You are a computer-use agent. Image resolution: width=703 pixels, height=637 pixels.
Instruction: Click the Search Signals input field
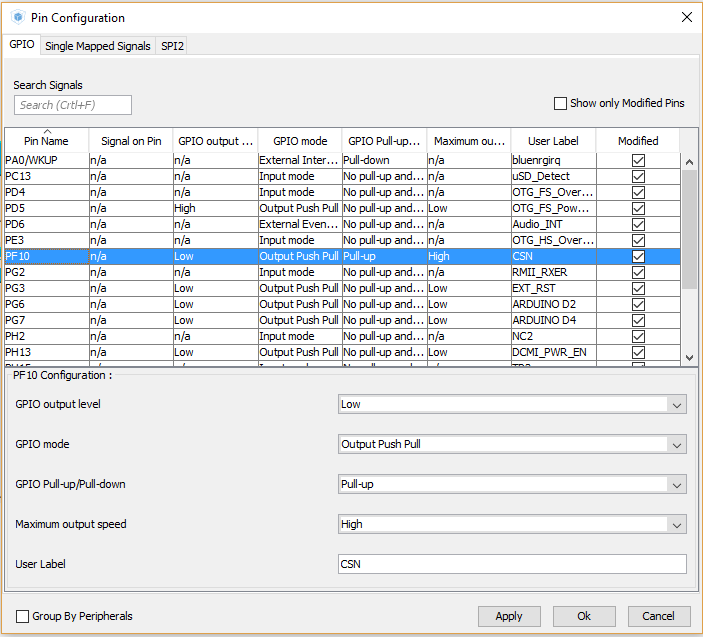(73, 105)
